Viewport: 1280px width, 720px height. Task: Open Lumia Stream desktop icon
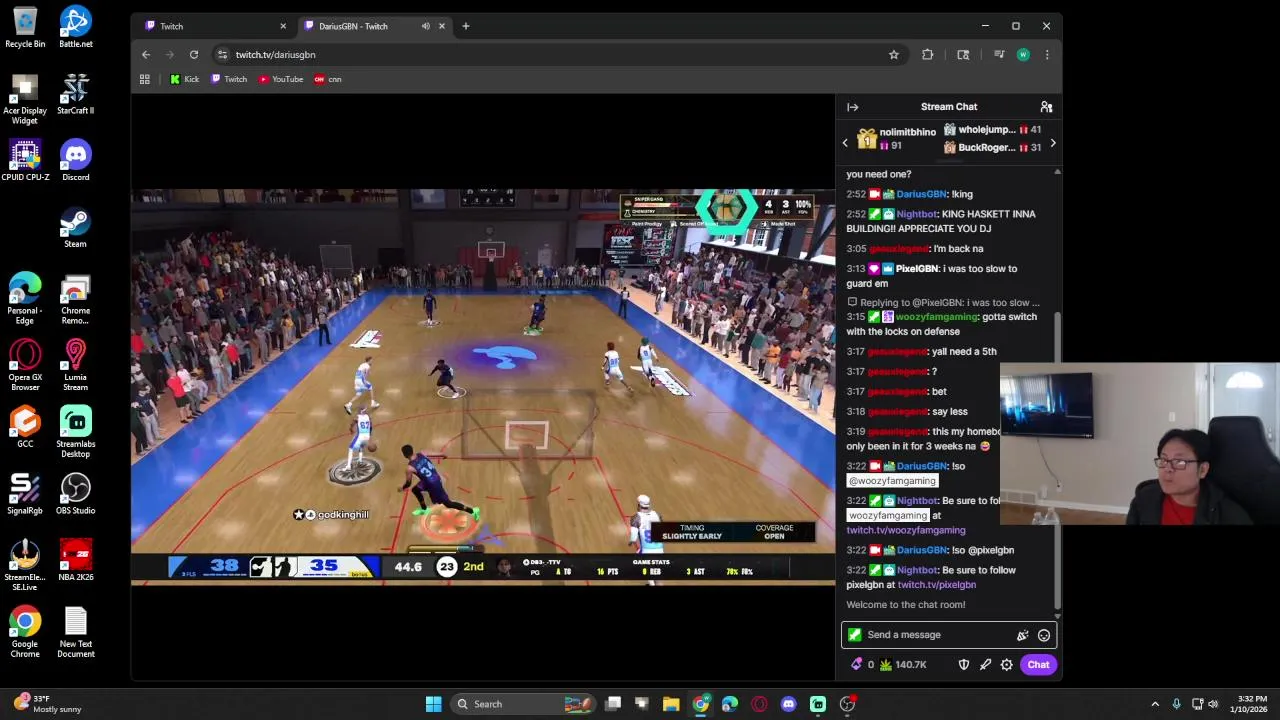[x=76, y=365]
